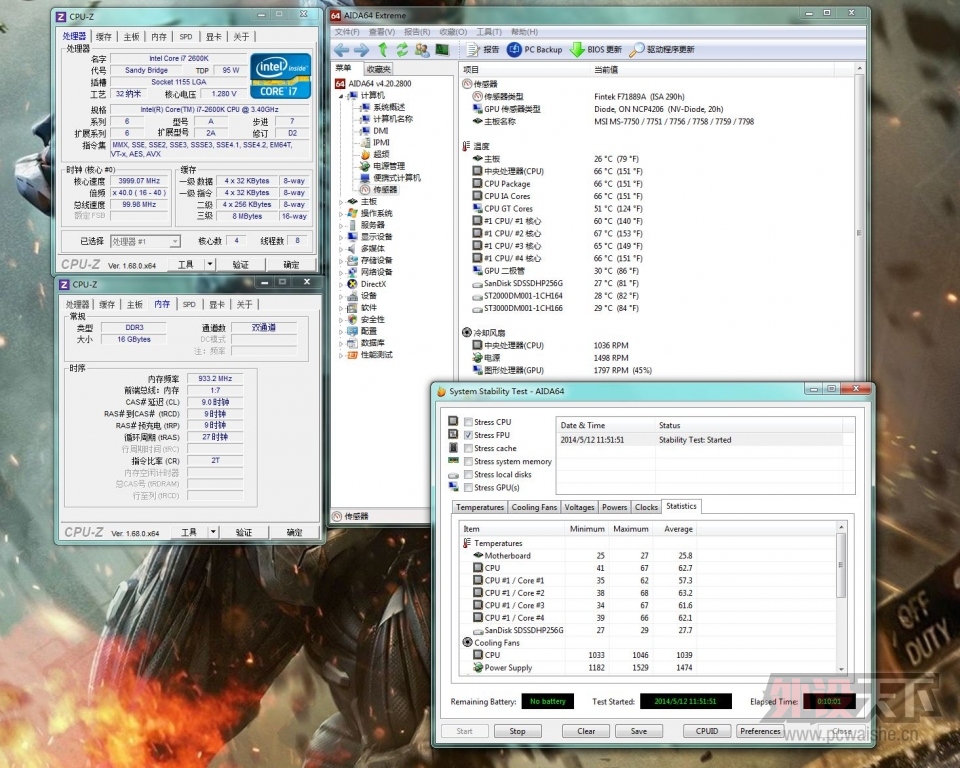Open the 工具 dropdown arrow in CPU-Z processor window
This screenshot has height=768, width=960.
click(x=210, y=265)
